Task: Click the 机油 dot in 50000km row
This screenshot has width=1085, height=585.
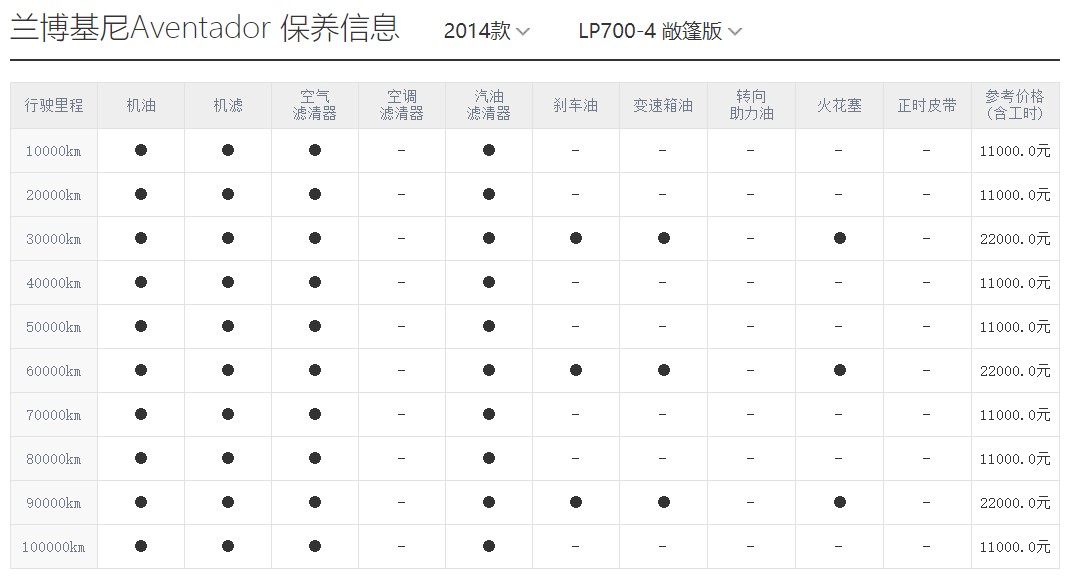Action: [x=141, y=326]
